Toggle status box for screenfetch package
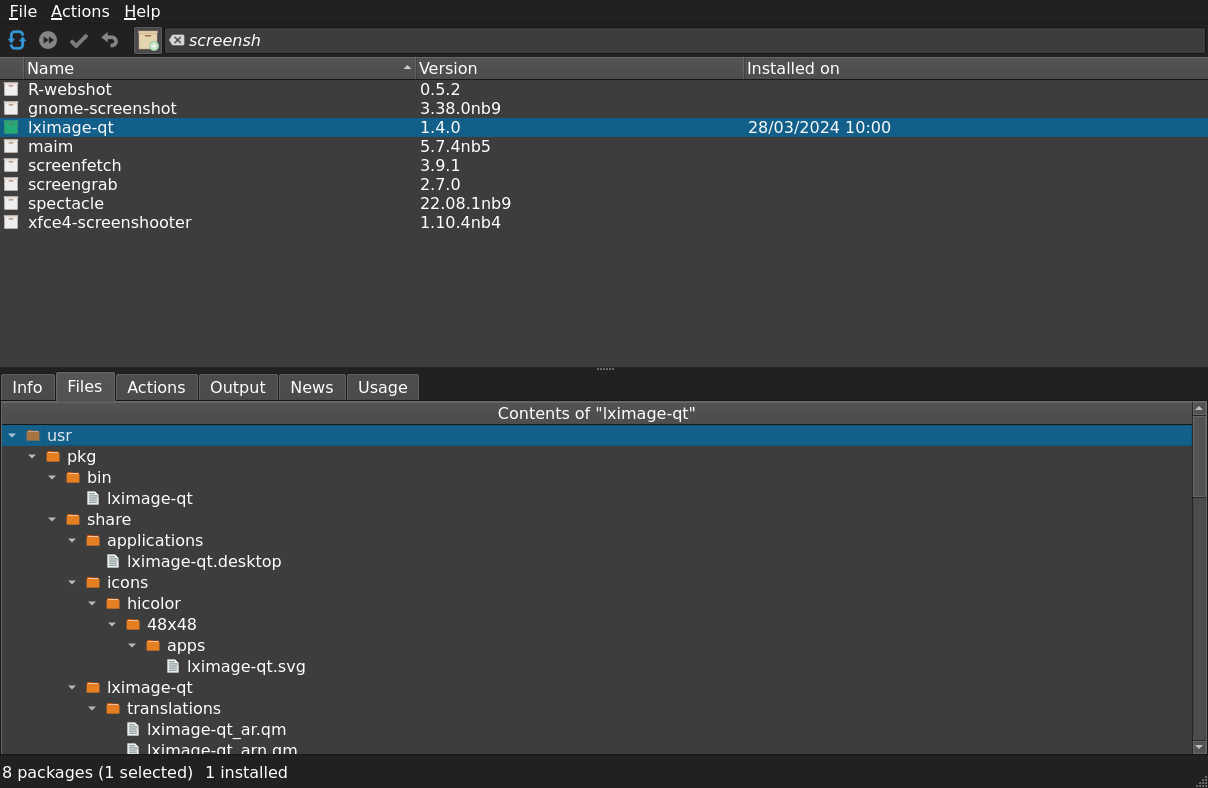Image resolution: width=1208 pixels, height=788 pixels. click(x=11, y=165)
